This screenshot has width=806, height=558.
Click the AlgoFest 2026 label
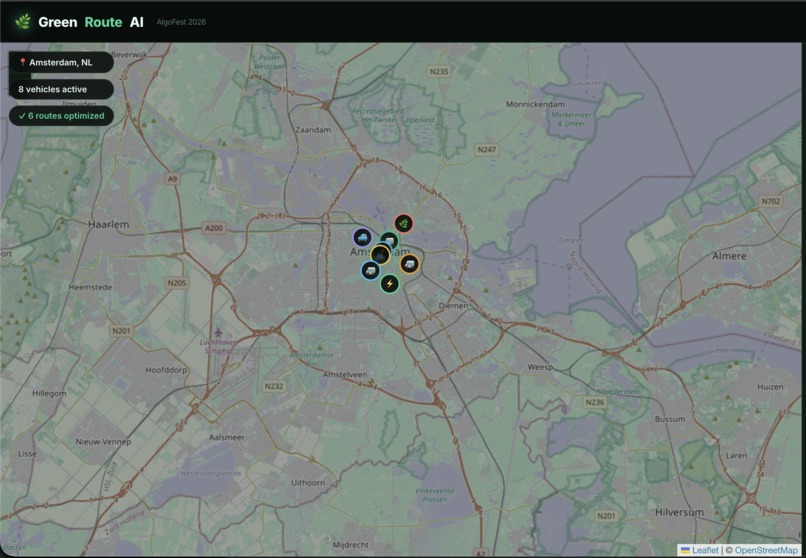point(181,22)
